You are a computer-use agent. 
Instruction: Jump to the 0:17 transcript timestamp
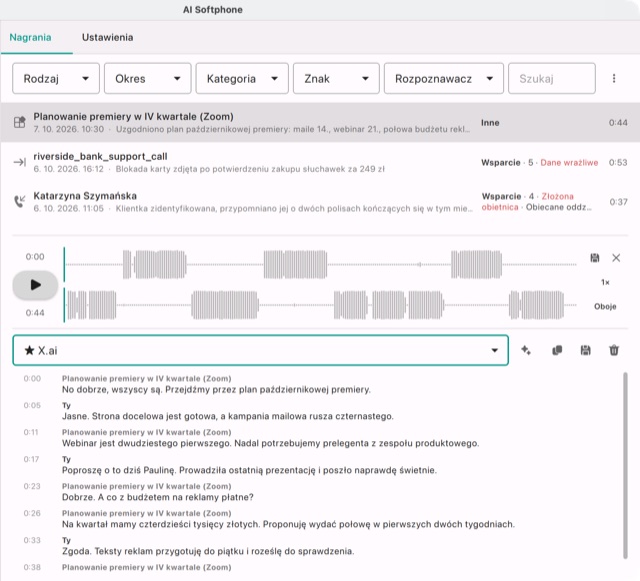(31, 459)
